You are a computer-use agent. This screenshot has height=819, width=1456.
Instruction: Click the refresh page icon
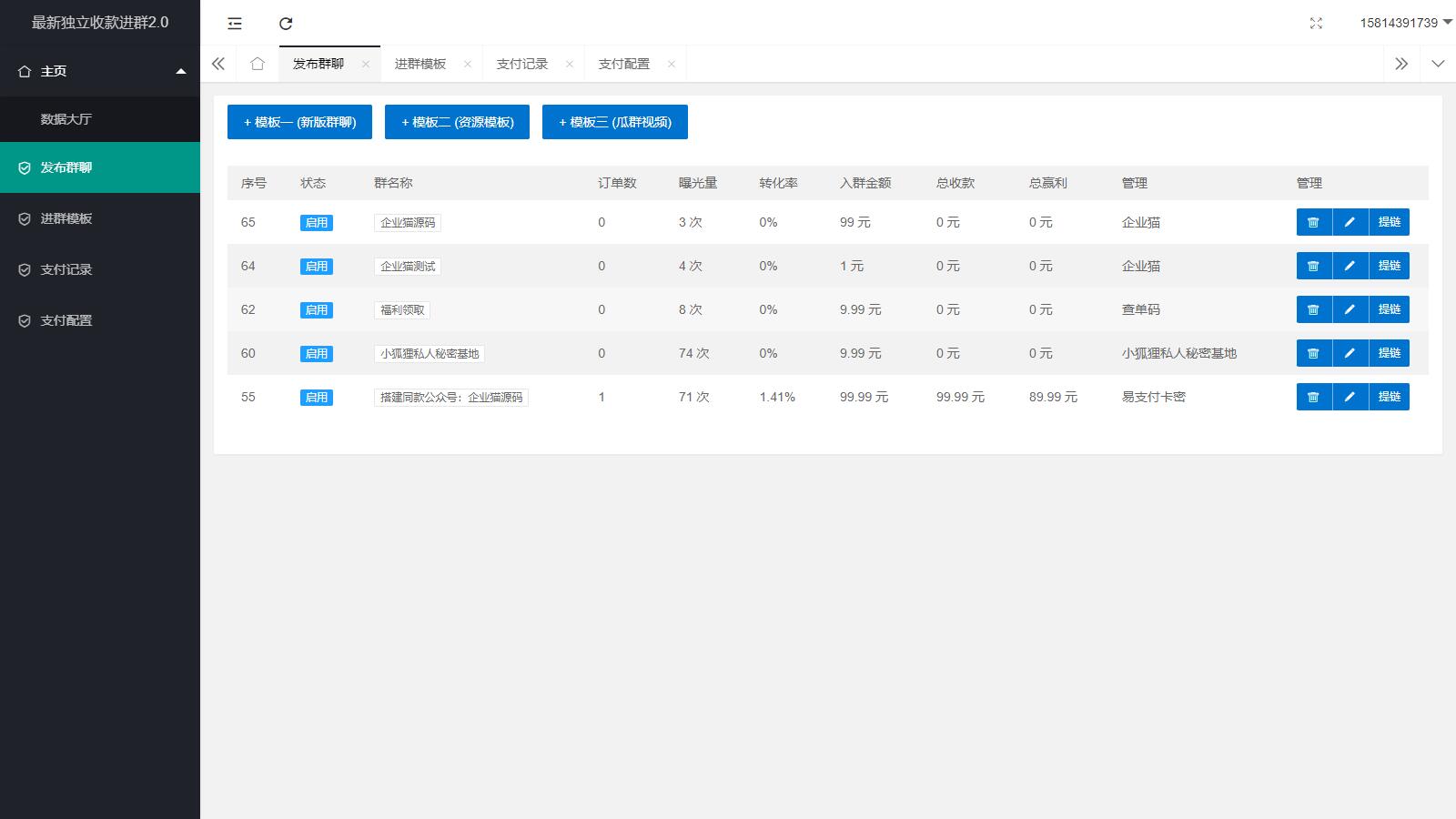point(286,24)
